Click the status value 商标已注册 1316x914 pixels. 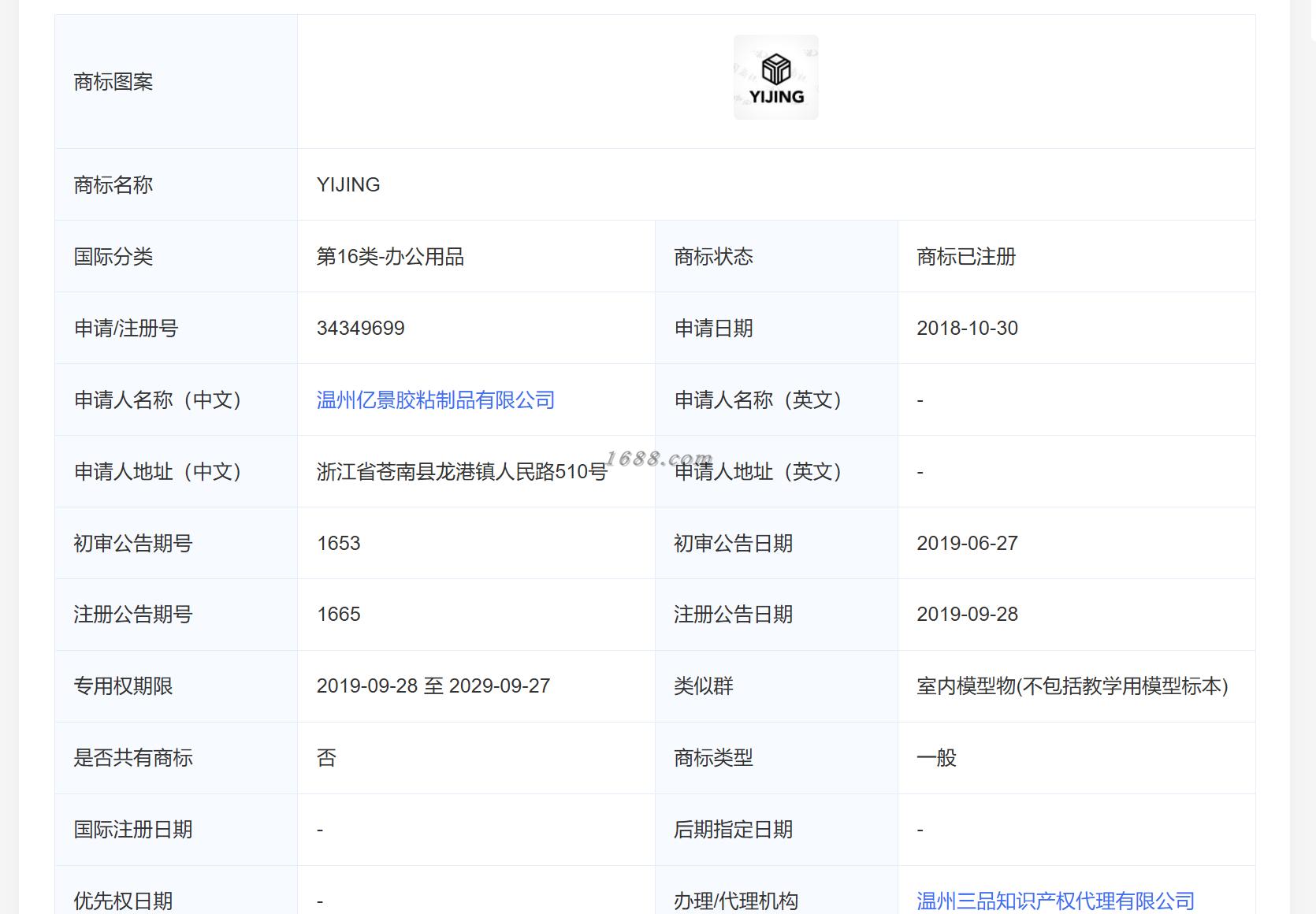[966, 257]
